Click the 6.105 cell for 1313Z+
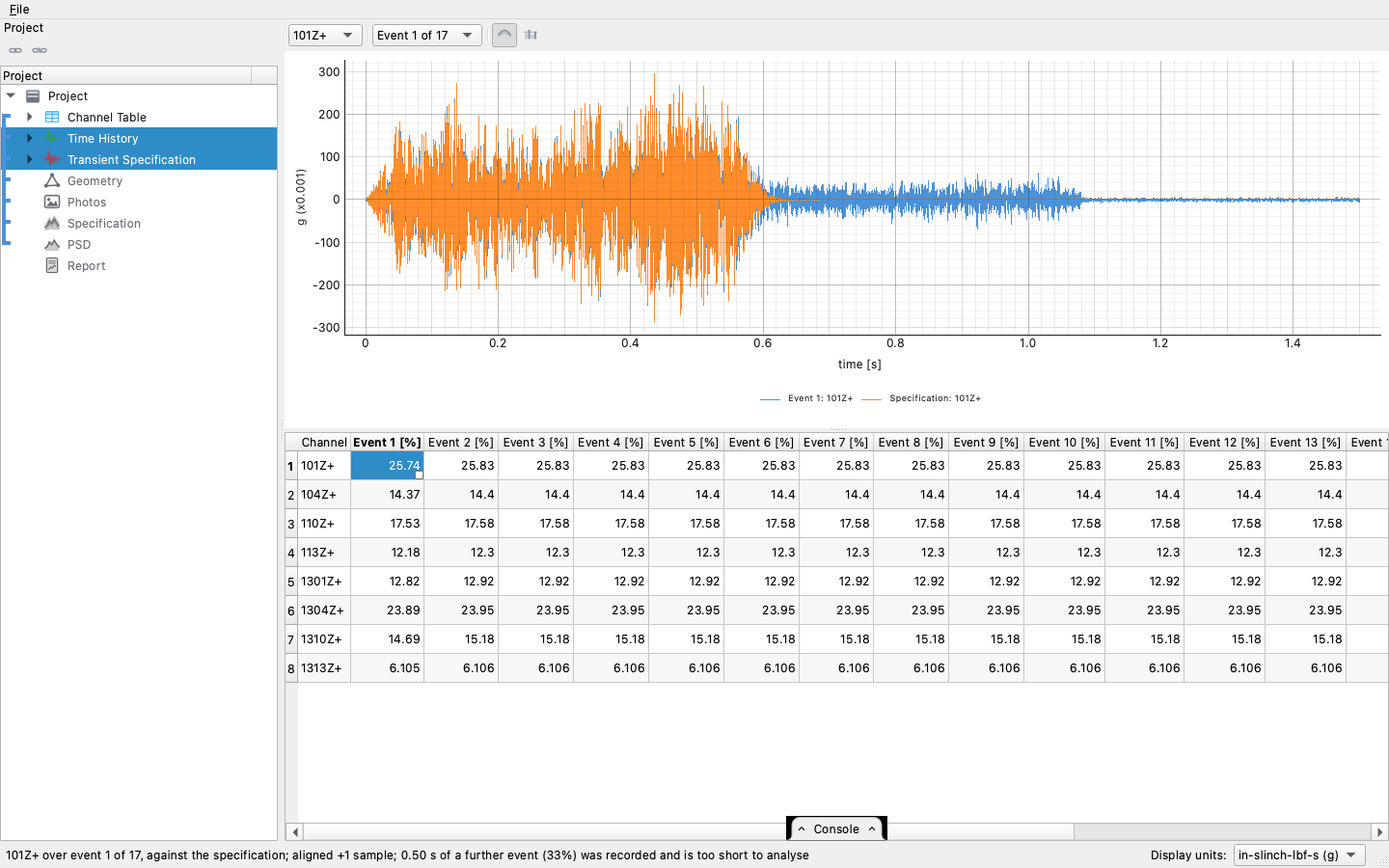Image resolution: width=1389 pixels, height=868 pixels. (x=387, y=667)
